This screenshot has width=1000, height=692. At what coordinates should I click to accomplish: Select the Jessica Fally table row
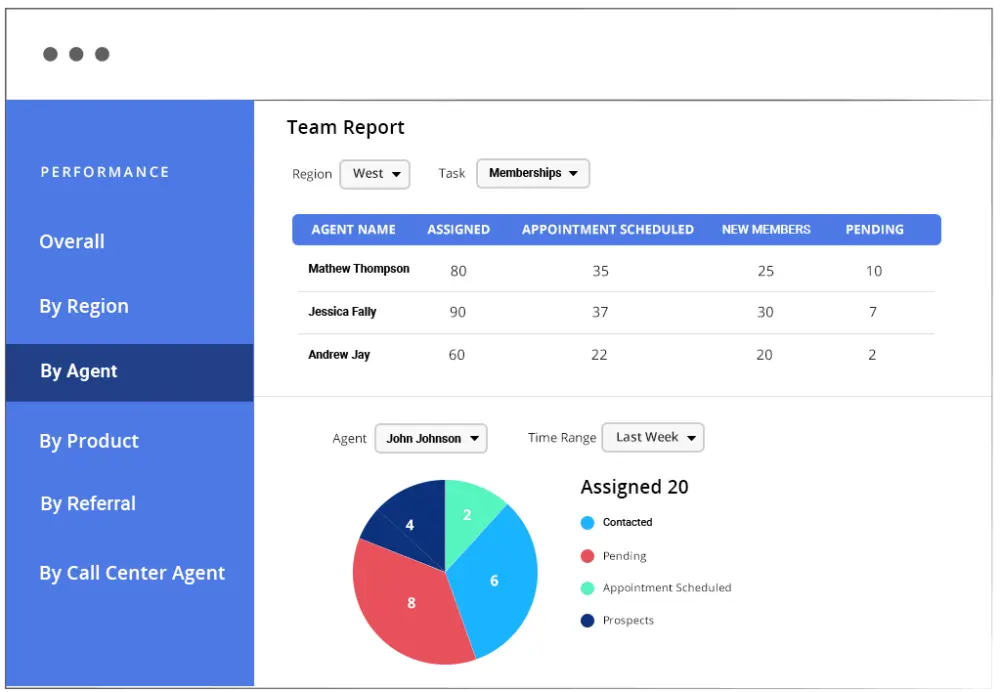tap(341, 311)
